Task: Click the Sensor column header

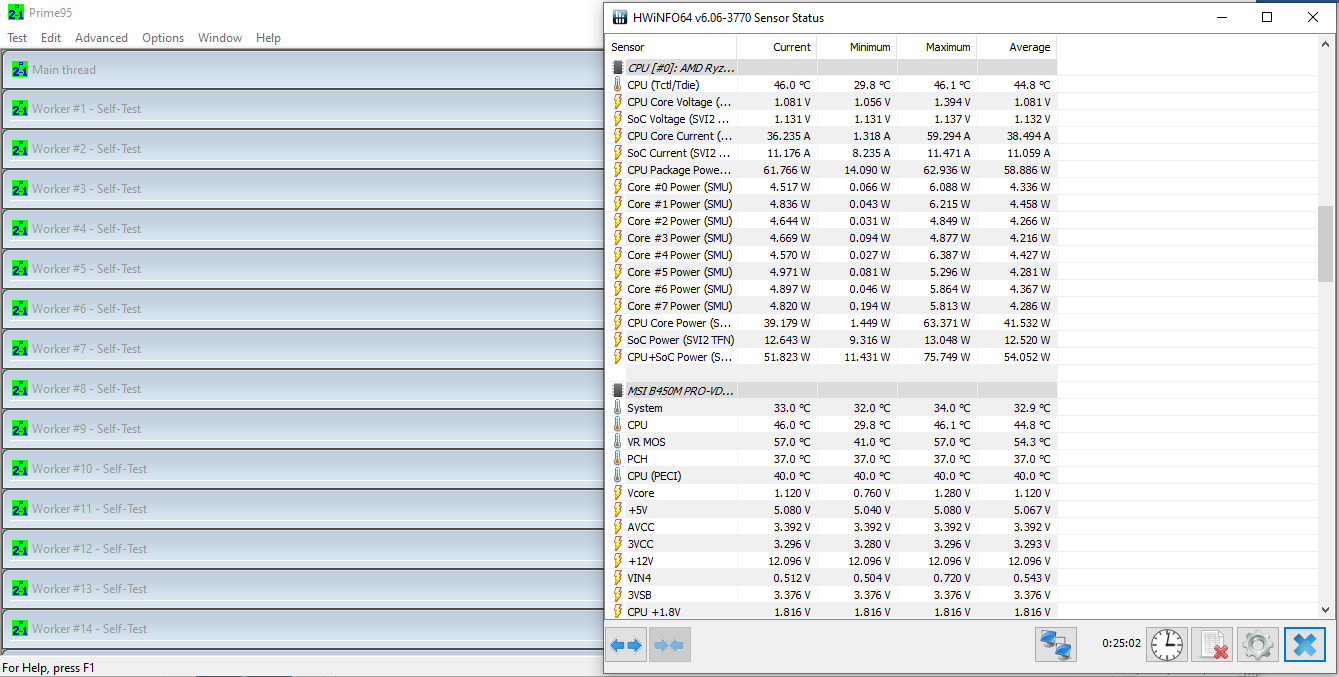Action: click(671, 47)
